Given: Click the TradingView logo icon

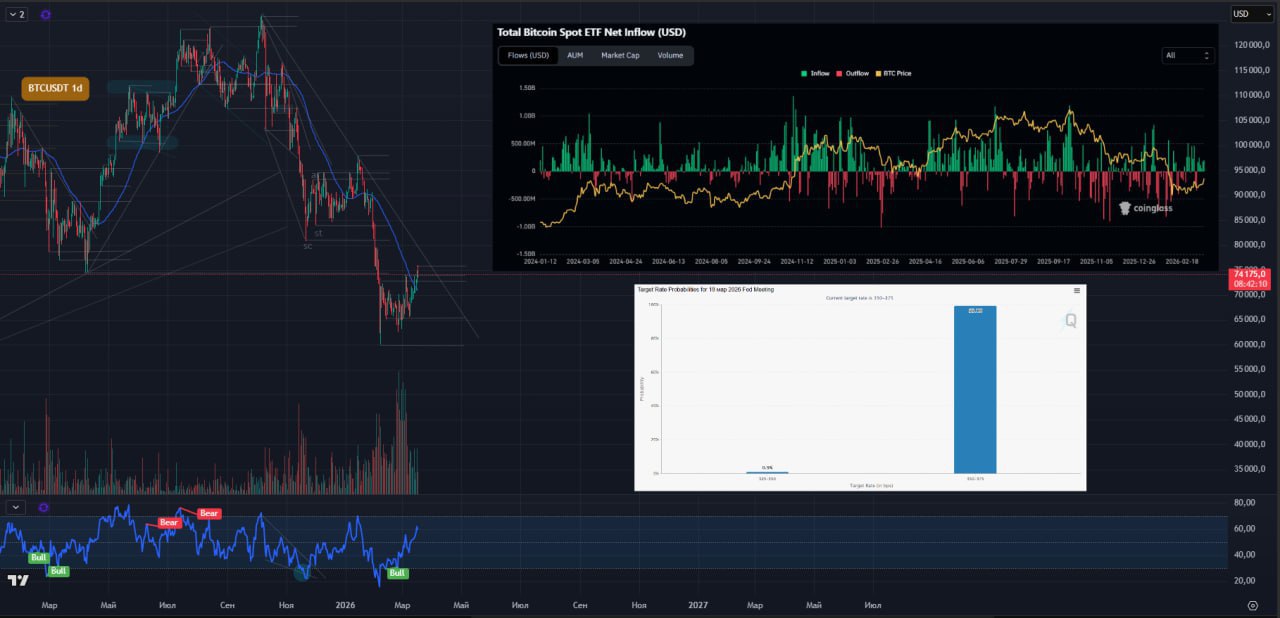Looking at the screenshot, I should pos(18,580).
